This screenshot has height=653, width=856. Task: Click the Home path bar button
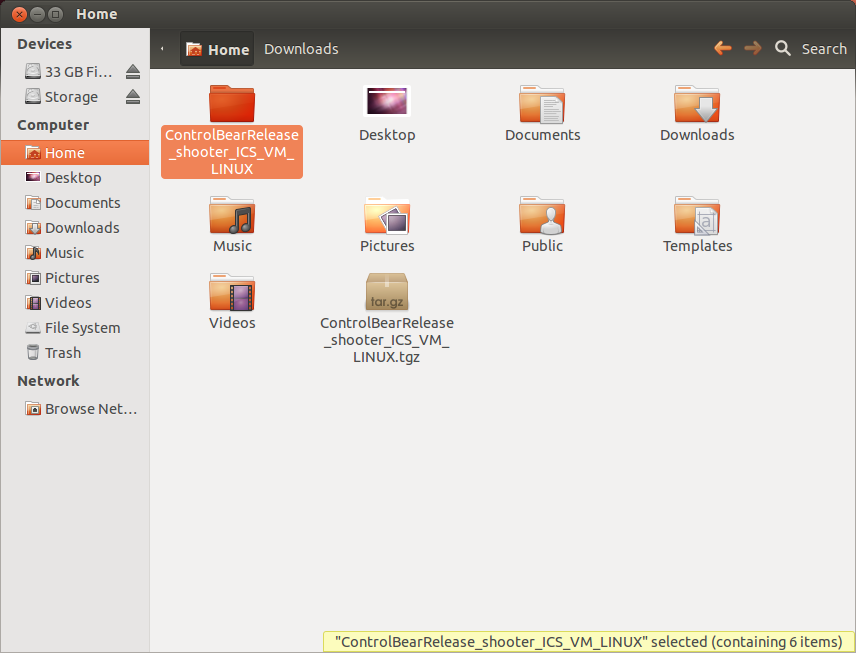(x=217, y=49)
